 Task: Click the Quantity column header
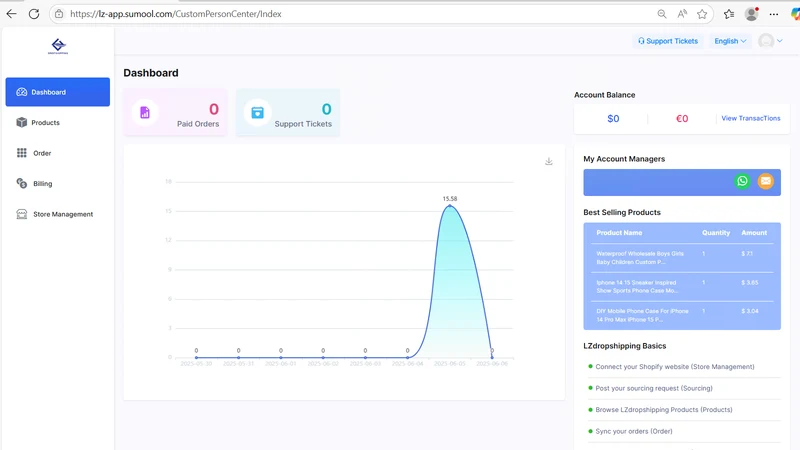point(716,233)
